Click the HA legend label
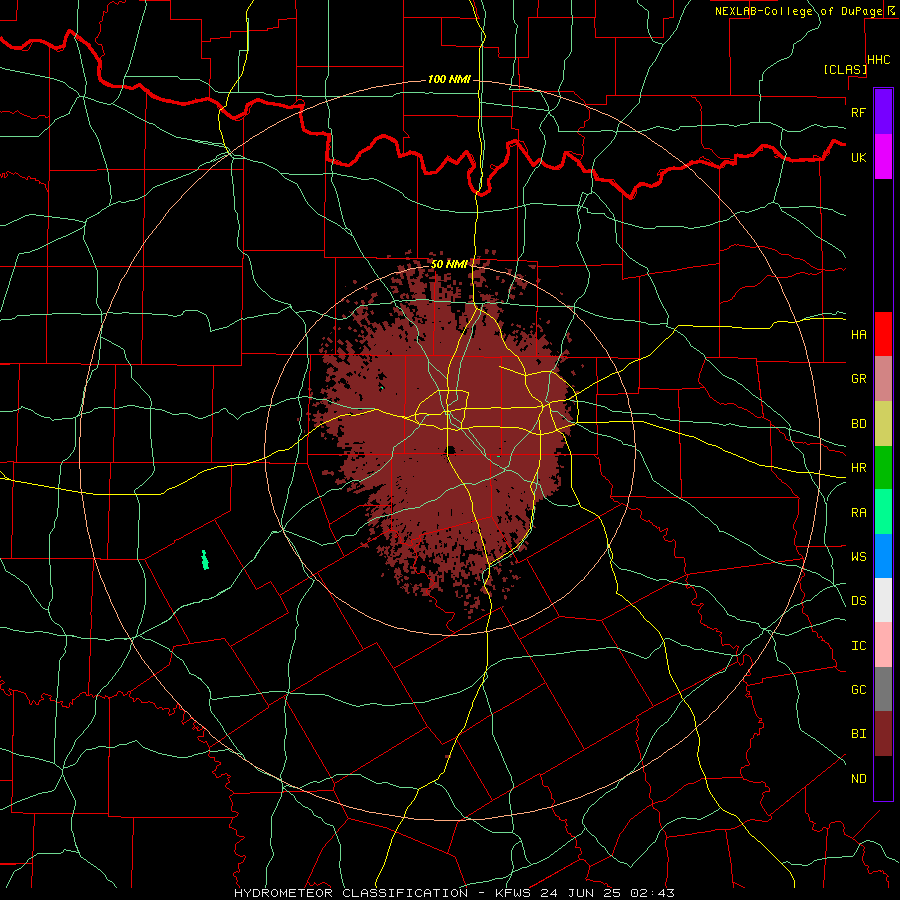 click(858, 335)
